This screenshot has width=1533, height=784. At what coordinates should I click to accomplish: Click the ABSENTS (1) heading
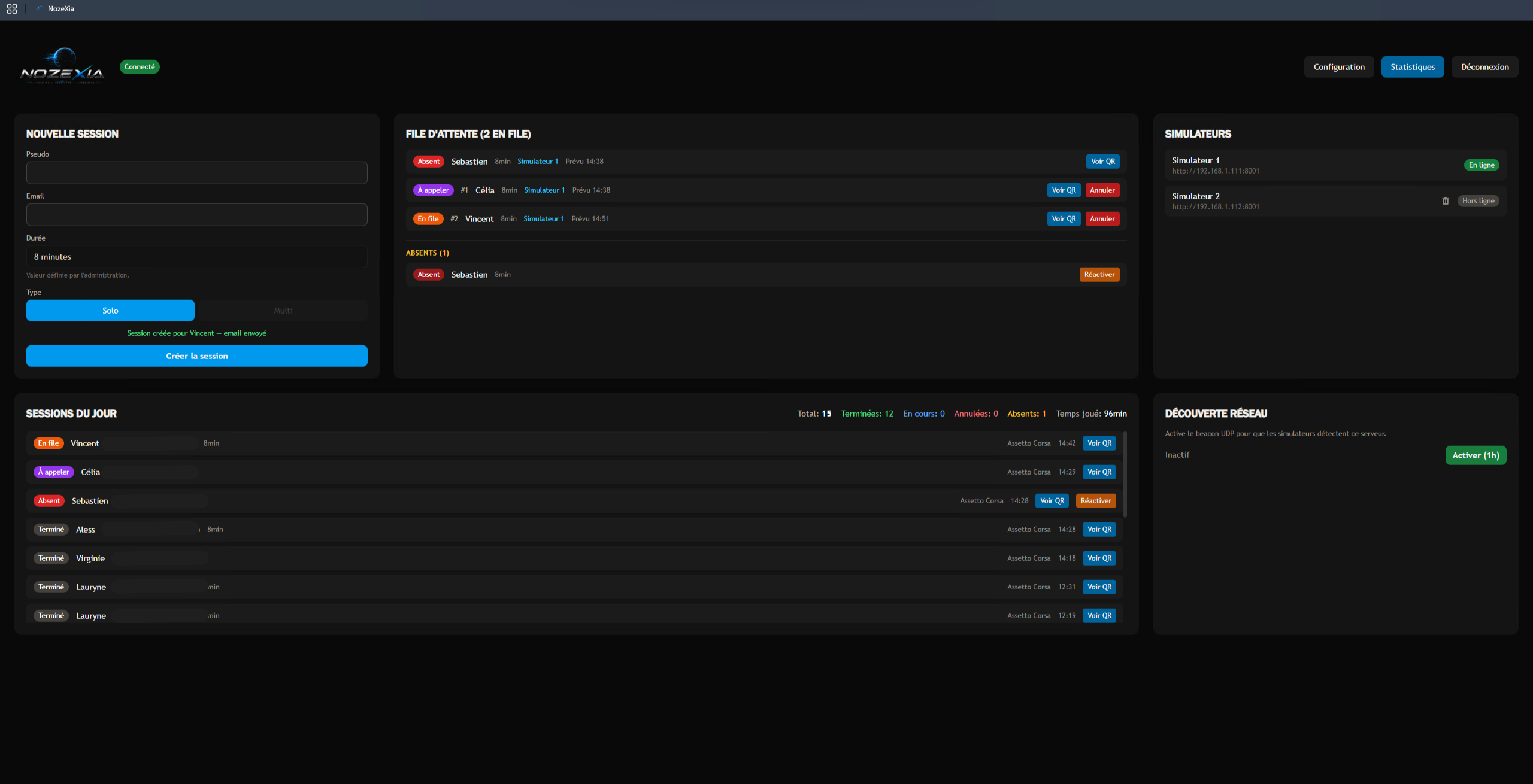tap(428, 253)
